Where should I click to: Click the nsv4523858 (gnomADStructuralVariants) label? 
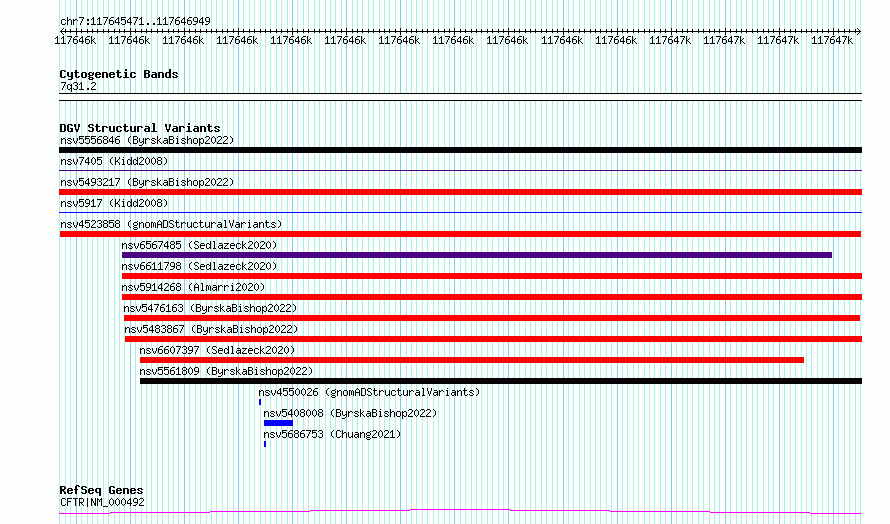click(x=171, y=224)
